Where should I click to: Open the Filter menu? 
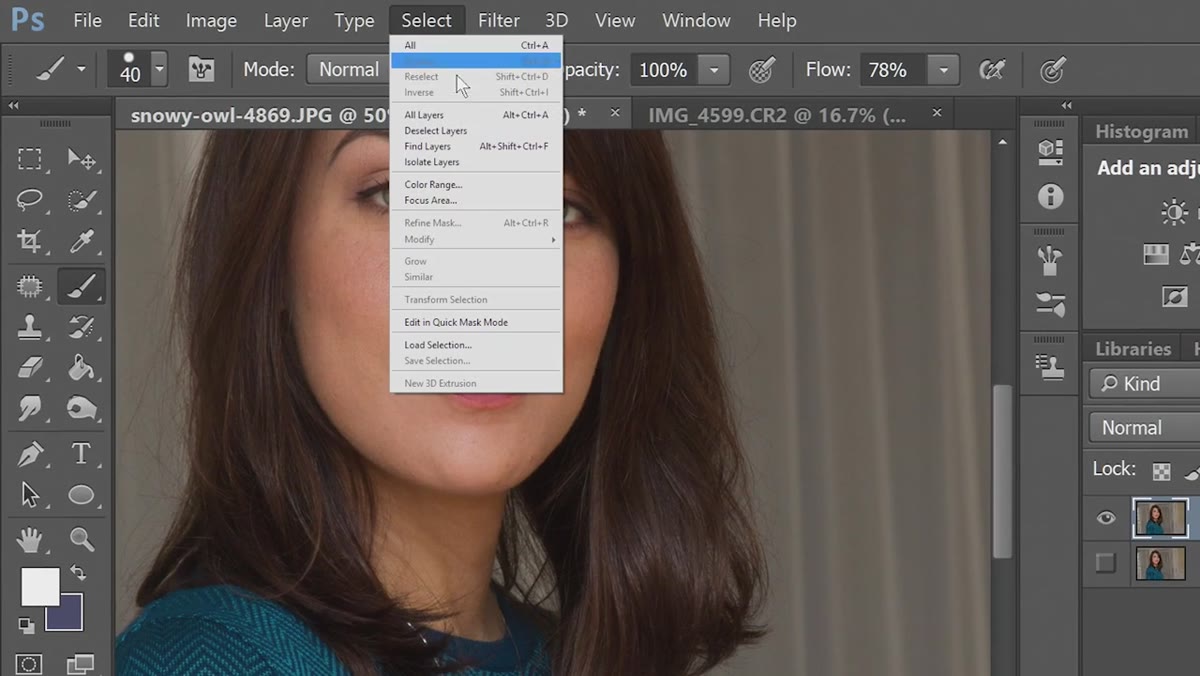[499, 20]
